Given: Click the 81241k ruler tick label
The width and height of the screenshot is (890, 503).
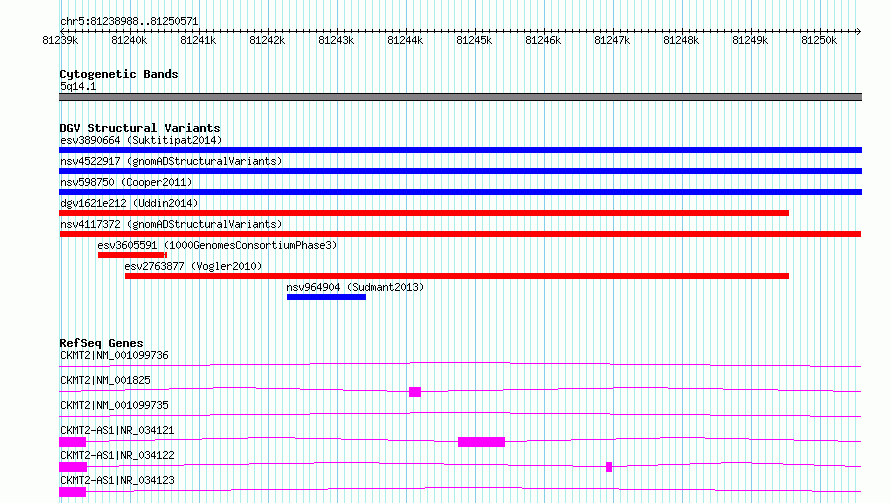Looking at the screenshot, I should [198, 40].
